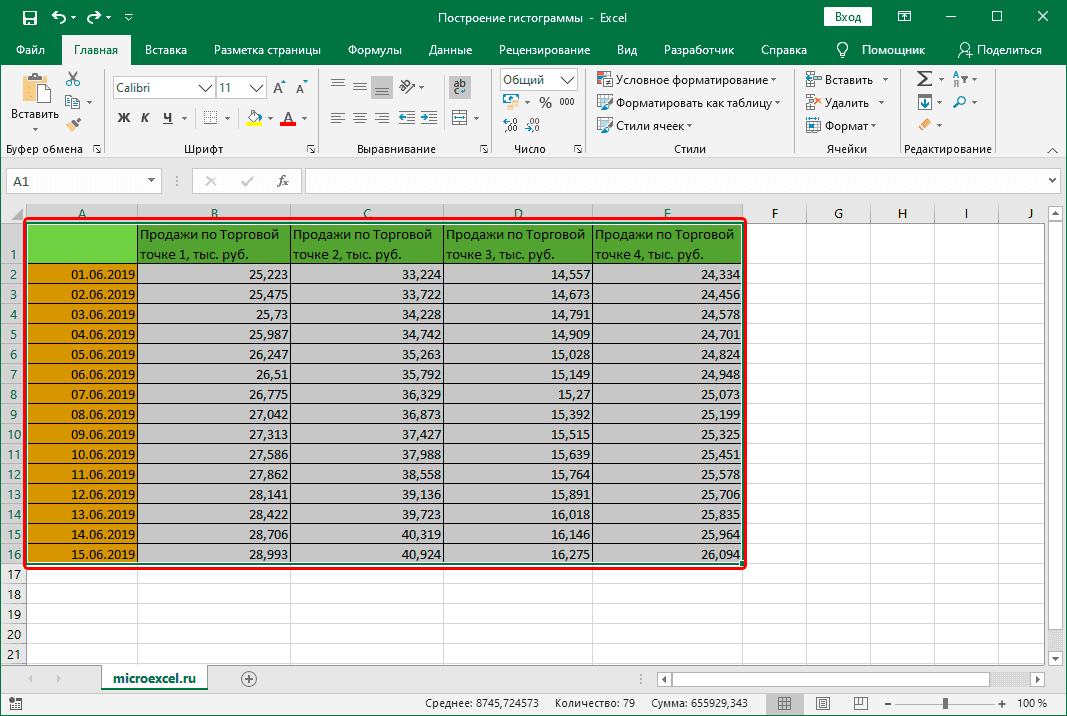Click the microexcel.ru sheet tab
Screen dimensions: 1067x716
pyautogui.click(x=154, y=677)
